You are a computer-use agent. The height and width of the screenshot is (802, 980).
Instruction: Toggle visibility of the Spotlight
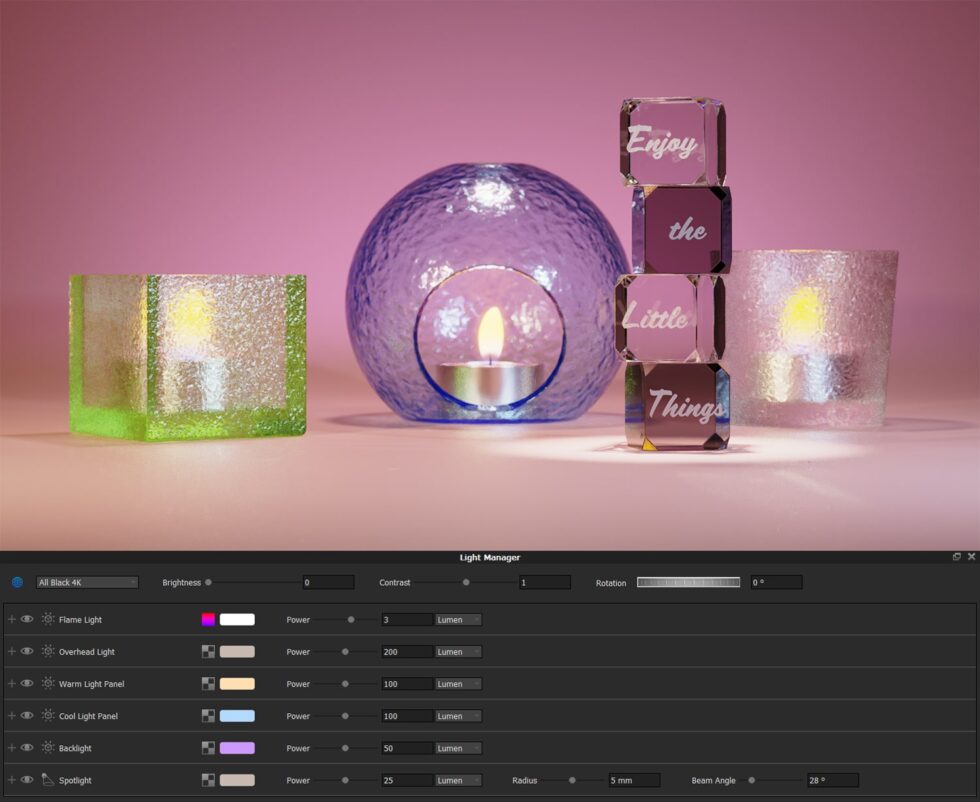[x=27, y=780]
